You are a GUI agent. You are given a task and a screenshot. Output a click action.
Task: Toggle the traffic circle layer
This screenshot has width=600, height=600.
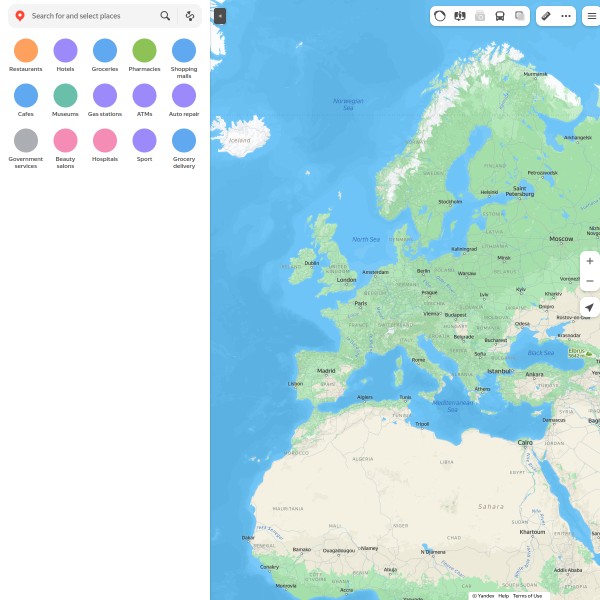coord(440,16)
